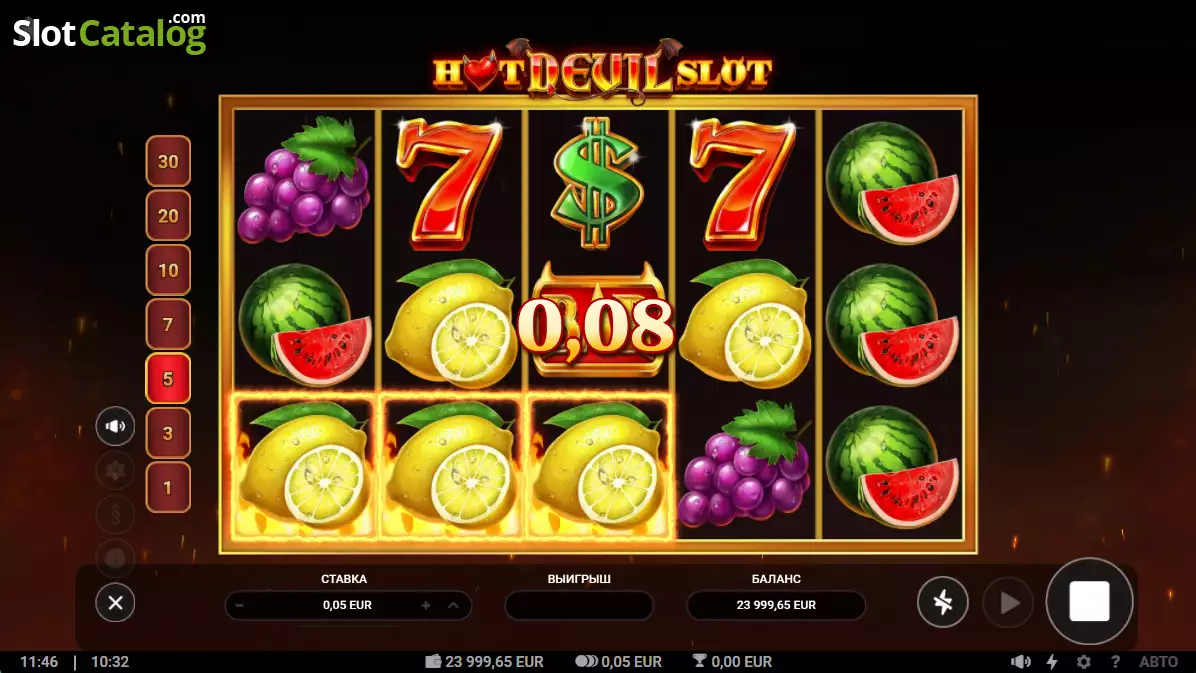Select 30 paylines

(168, 161)
